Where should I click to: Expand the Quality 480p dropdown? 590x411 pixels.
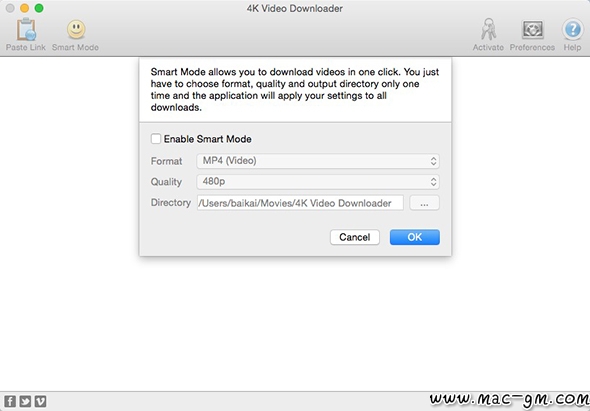coord(318,182)
